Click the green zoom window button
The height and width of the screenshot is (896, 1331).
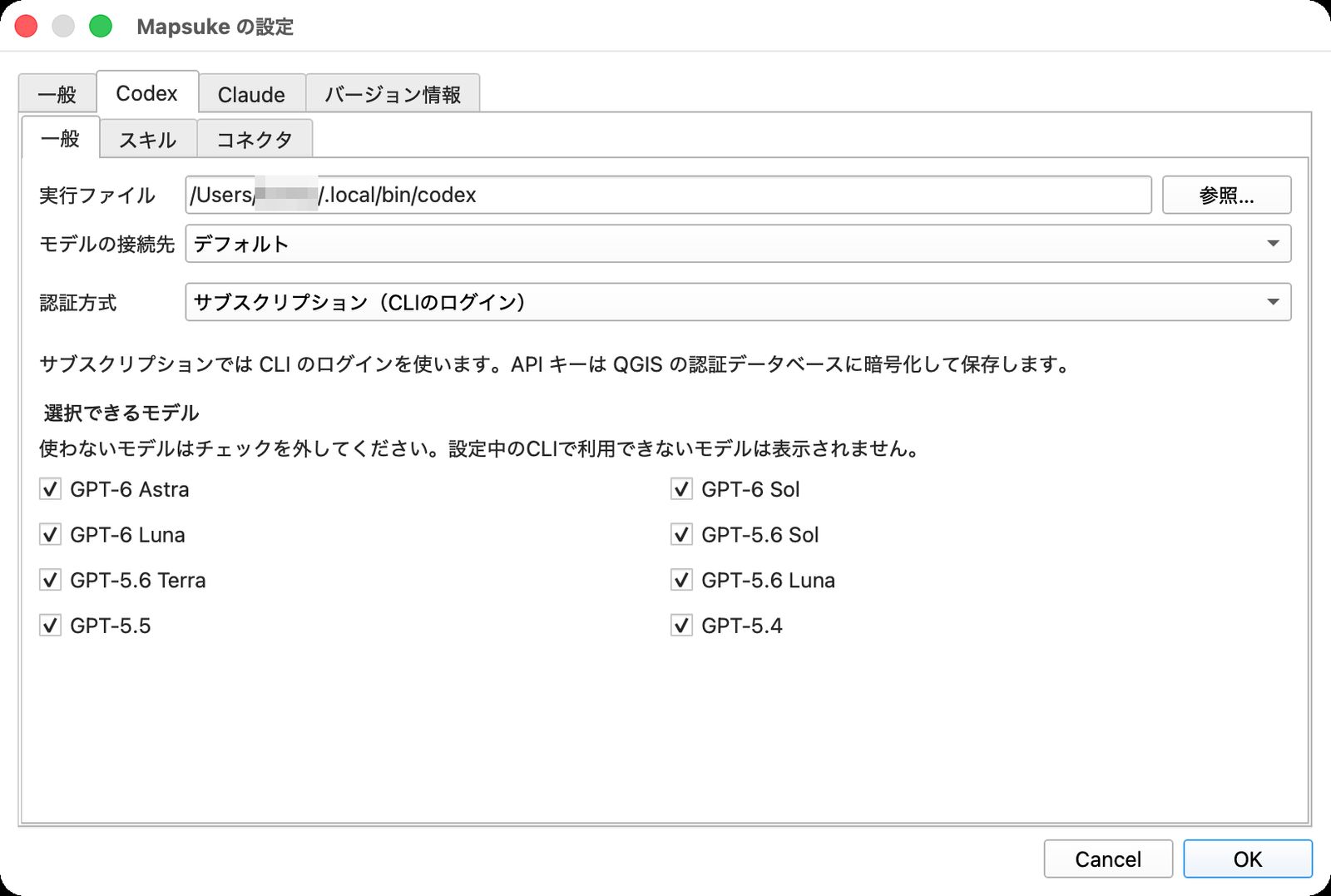101,26
